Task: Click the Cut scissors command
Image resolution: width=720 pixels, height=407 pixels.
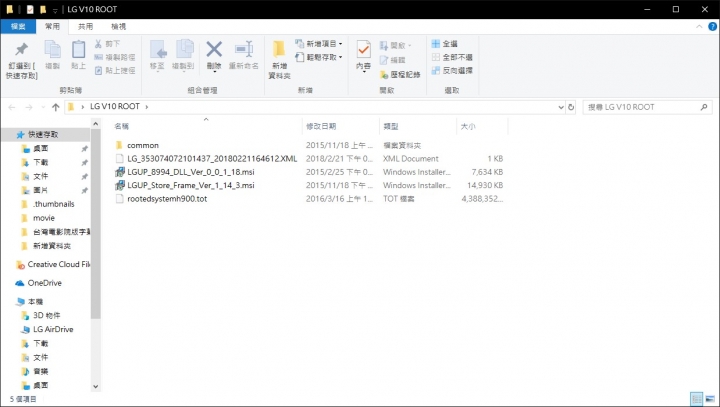Action: [107, 44]
